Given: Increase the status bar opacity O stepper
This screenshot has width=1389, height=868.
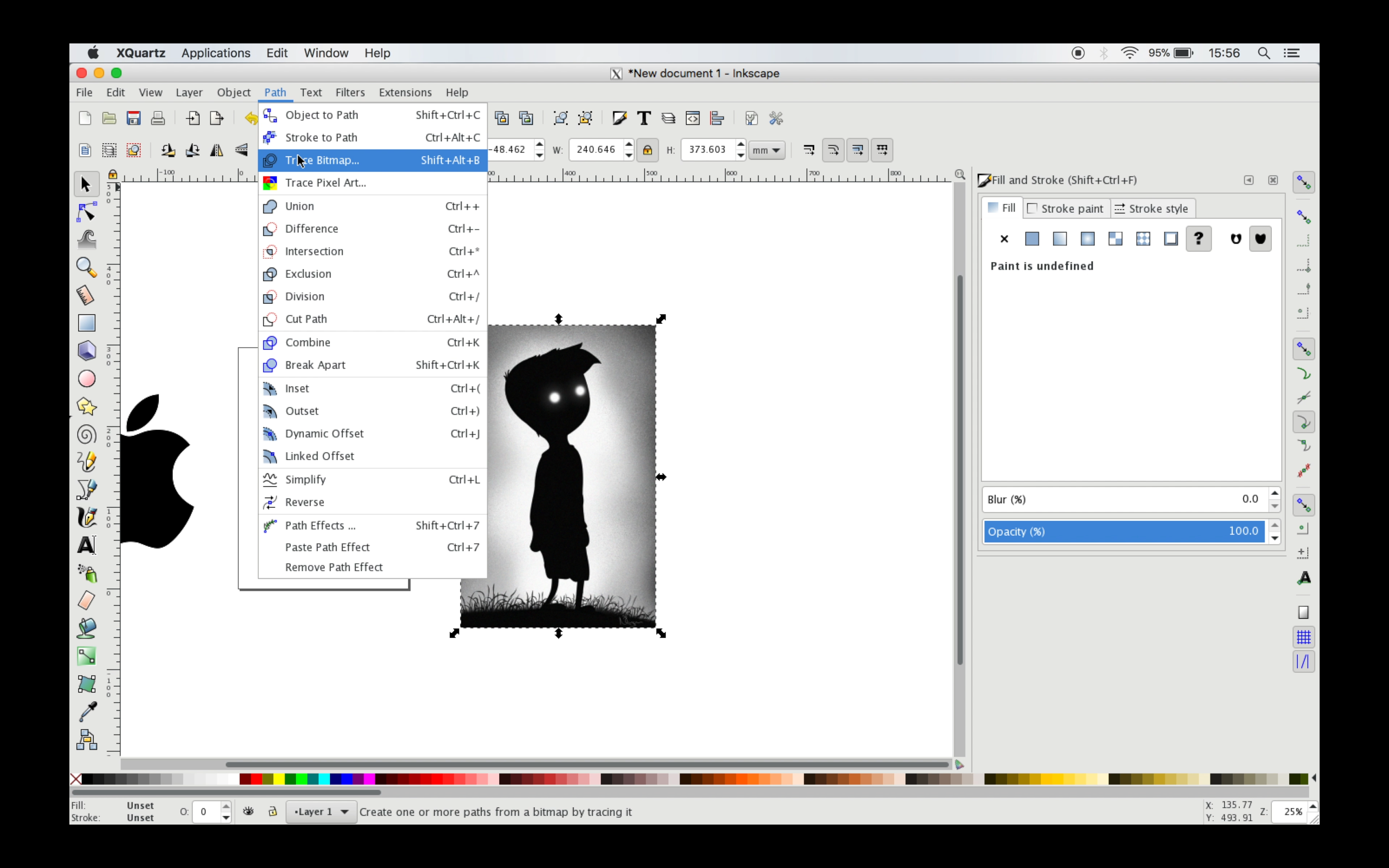Looking at the screenshot, I should coord(226,806).
